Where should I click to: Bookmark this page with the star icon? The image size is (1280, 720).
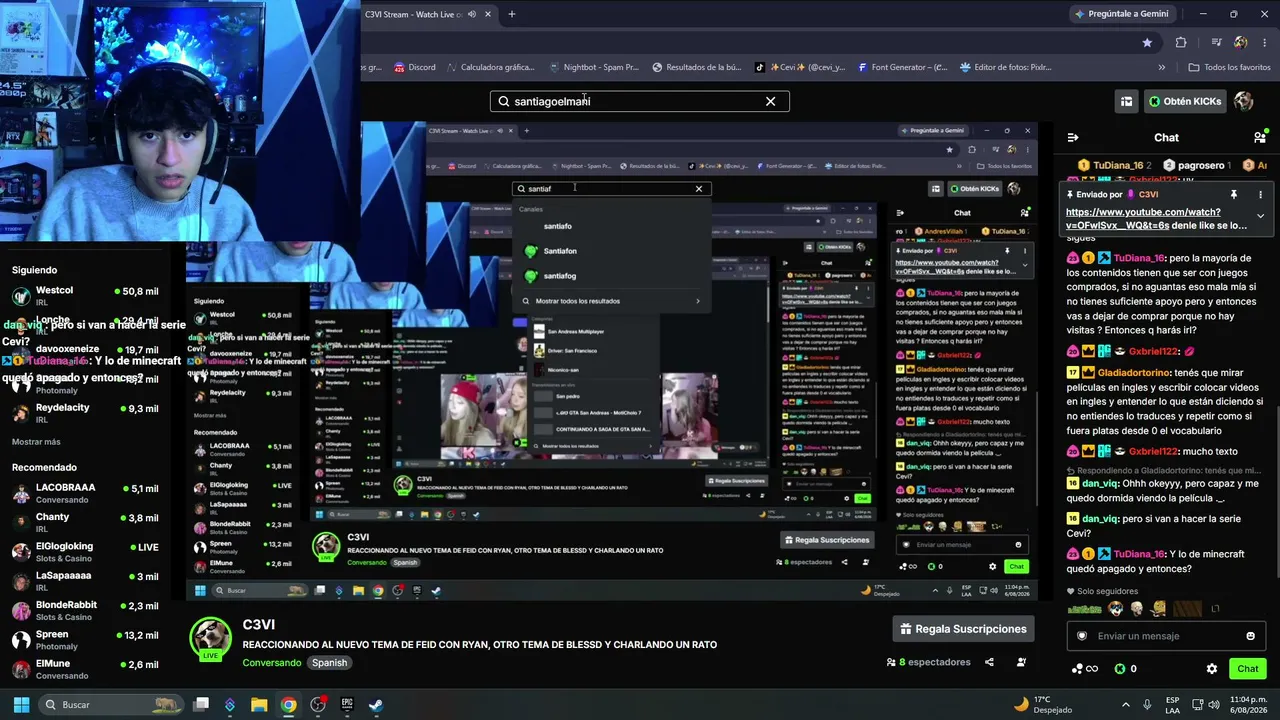tap(1147, 42)
